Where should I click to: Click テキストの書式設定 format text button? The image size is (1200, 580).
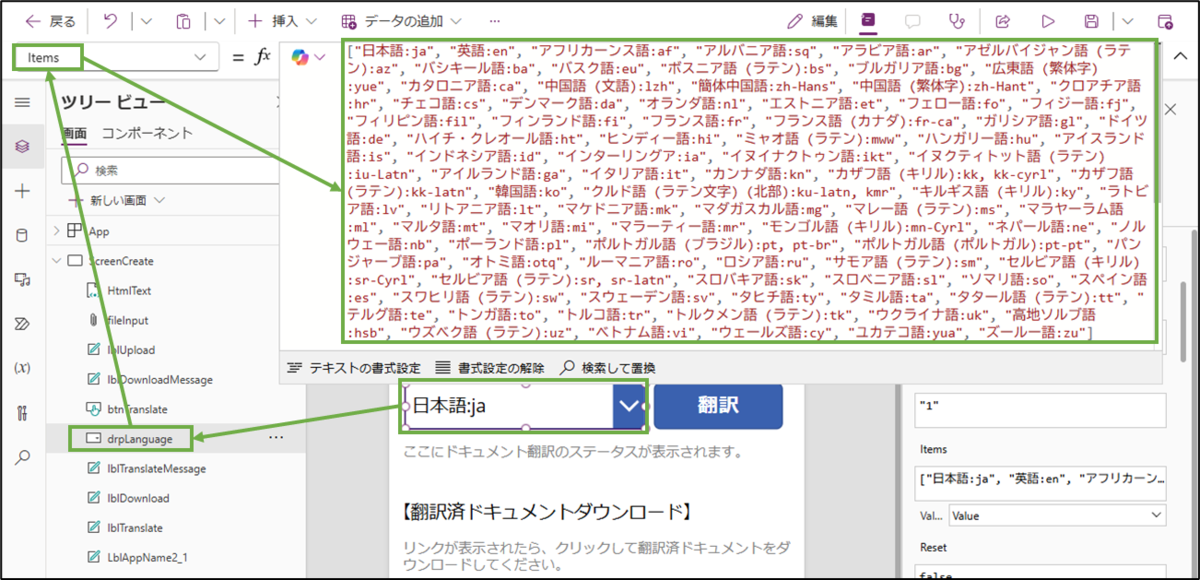pyautogui.click(x=354, y=367)
